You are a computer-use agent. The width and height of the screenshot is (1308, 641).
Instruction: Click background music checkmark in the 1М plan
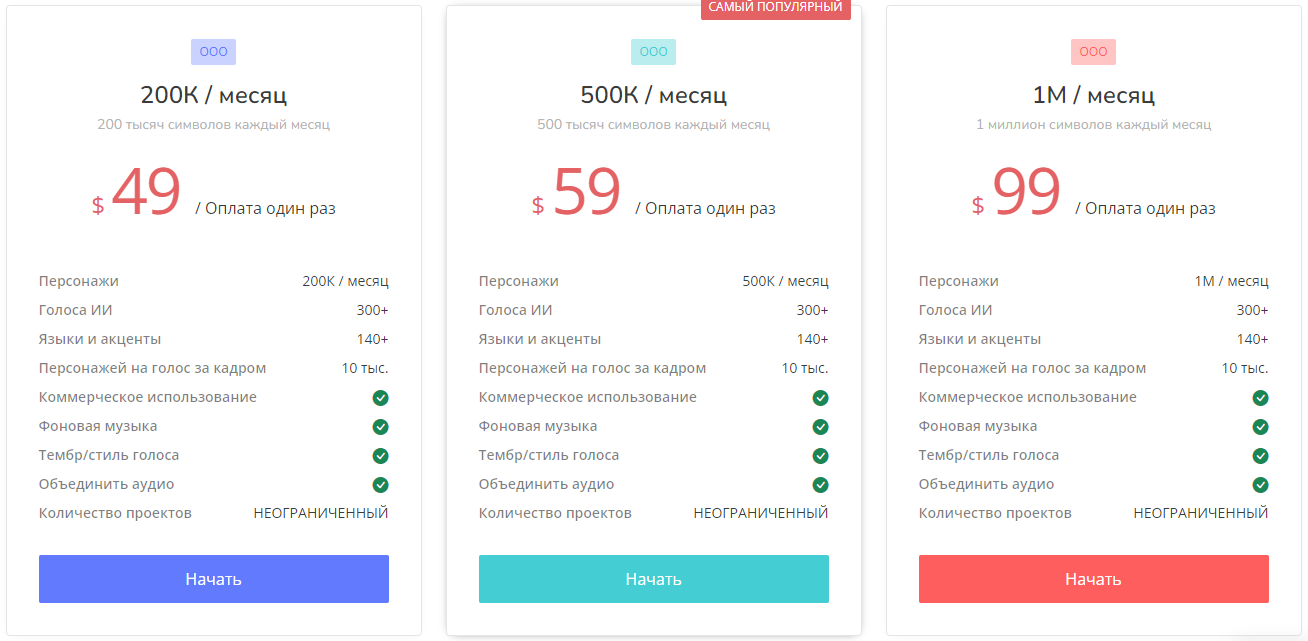1260,427
